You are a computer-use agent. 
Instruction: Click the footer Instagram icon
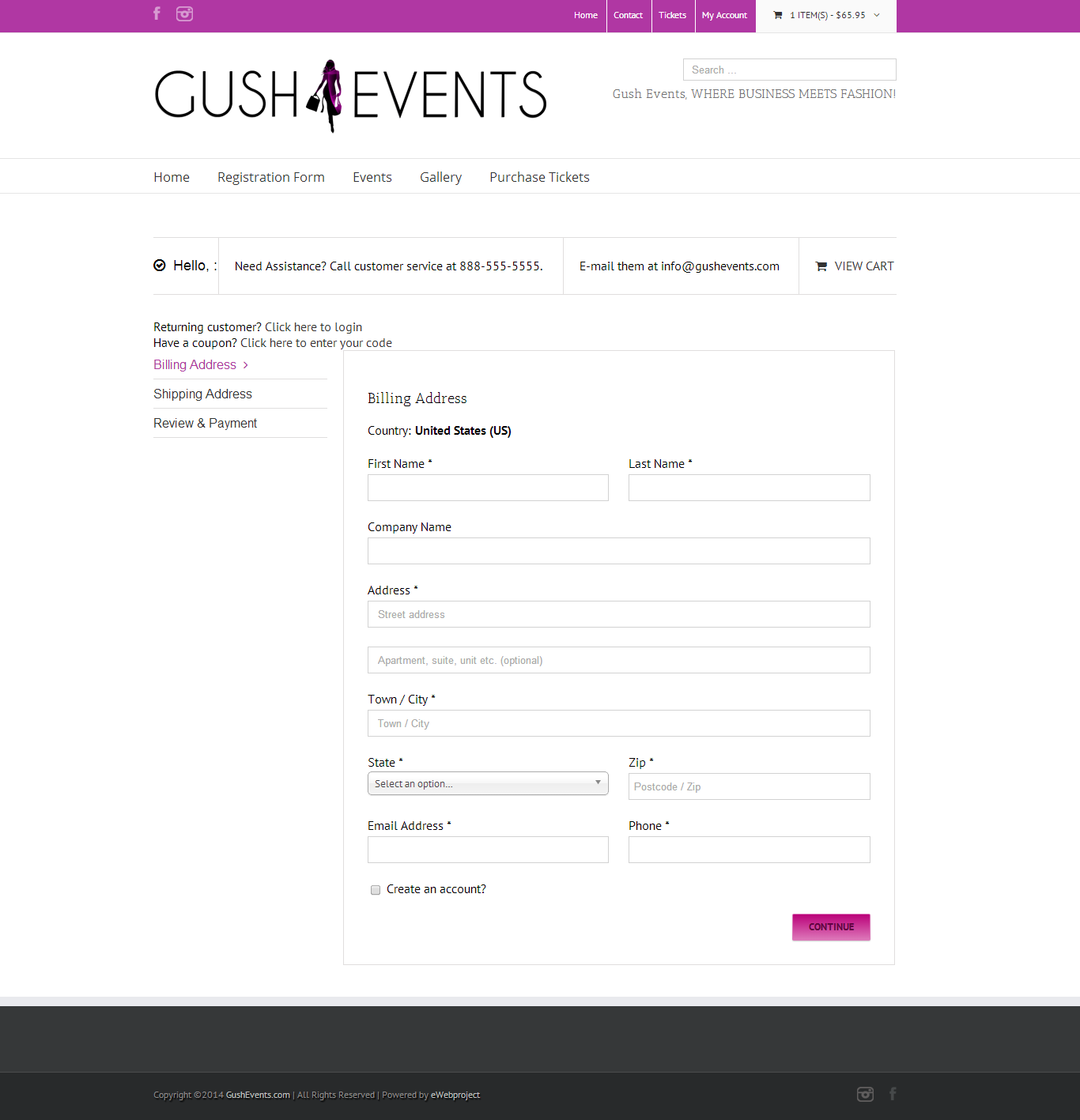point(865,1094)
